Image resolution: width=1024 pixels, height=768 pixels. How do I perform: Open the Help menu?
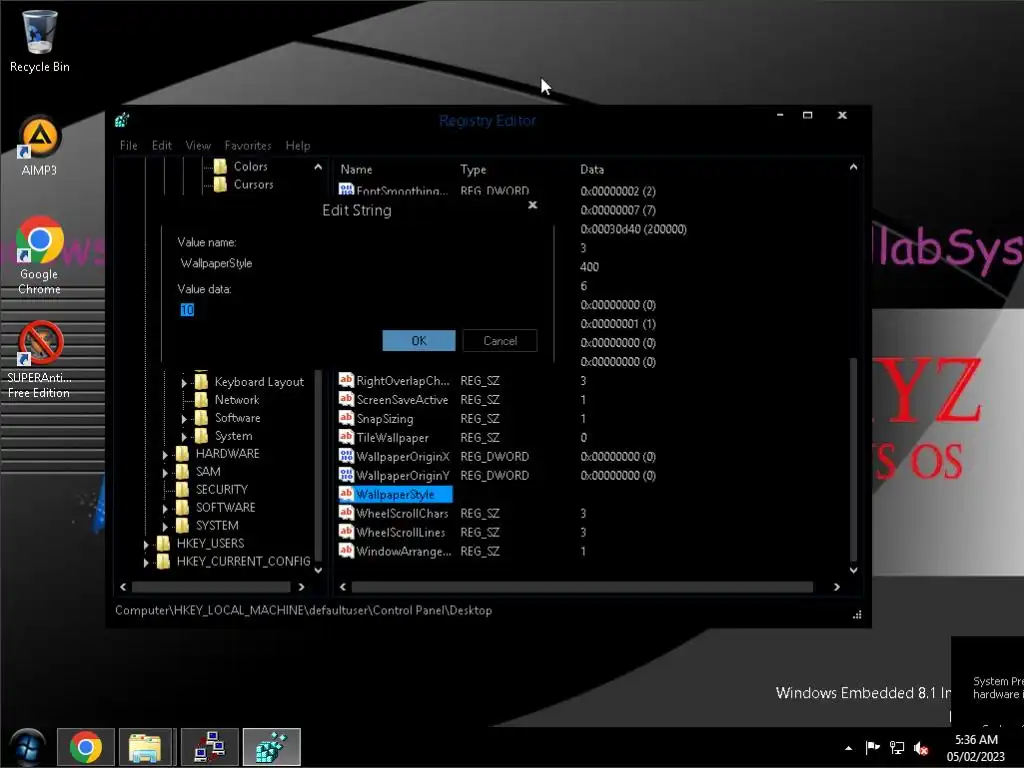click(x=298, y=146)
